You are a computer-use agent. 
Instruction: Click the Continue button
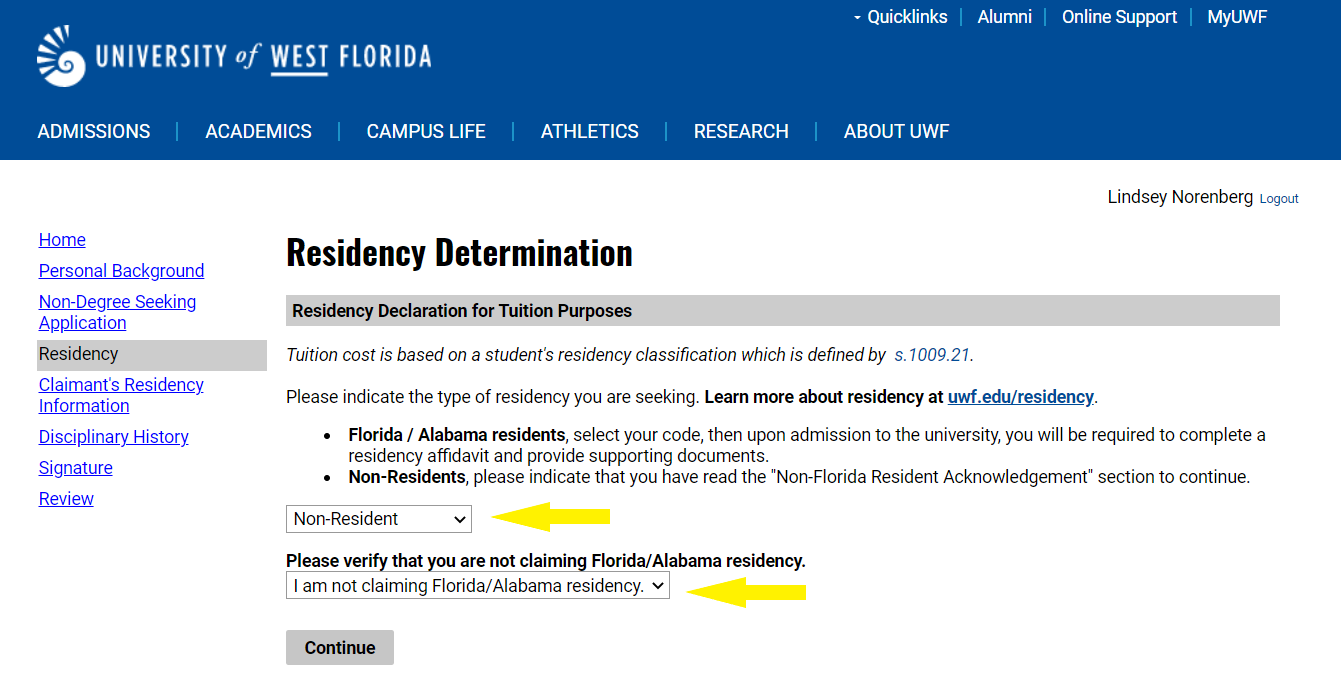[x=340, y=648]
